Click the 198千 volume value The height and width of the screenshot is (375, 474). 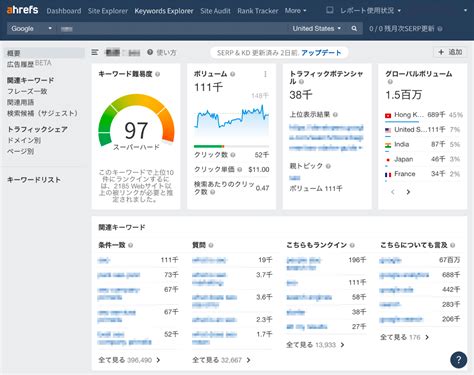(x=357, y=260)
